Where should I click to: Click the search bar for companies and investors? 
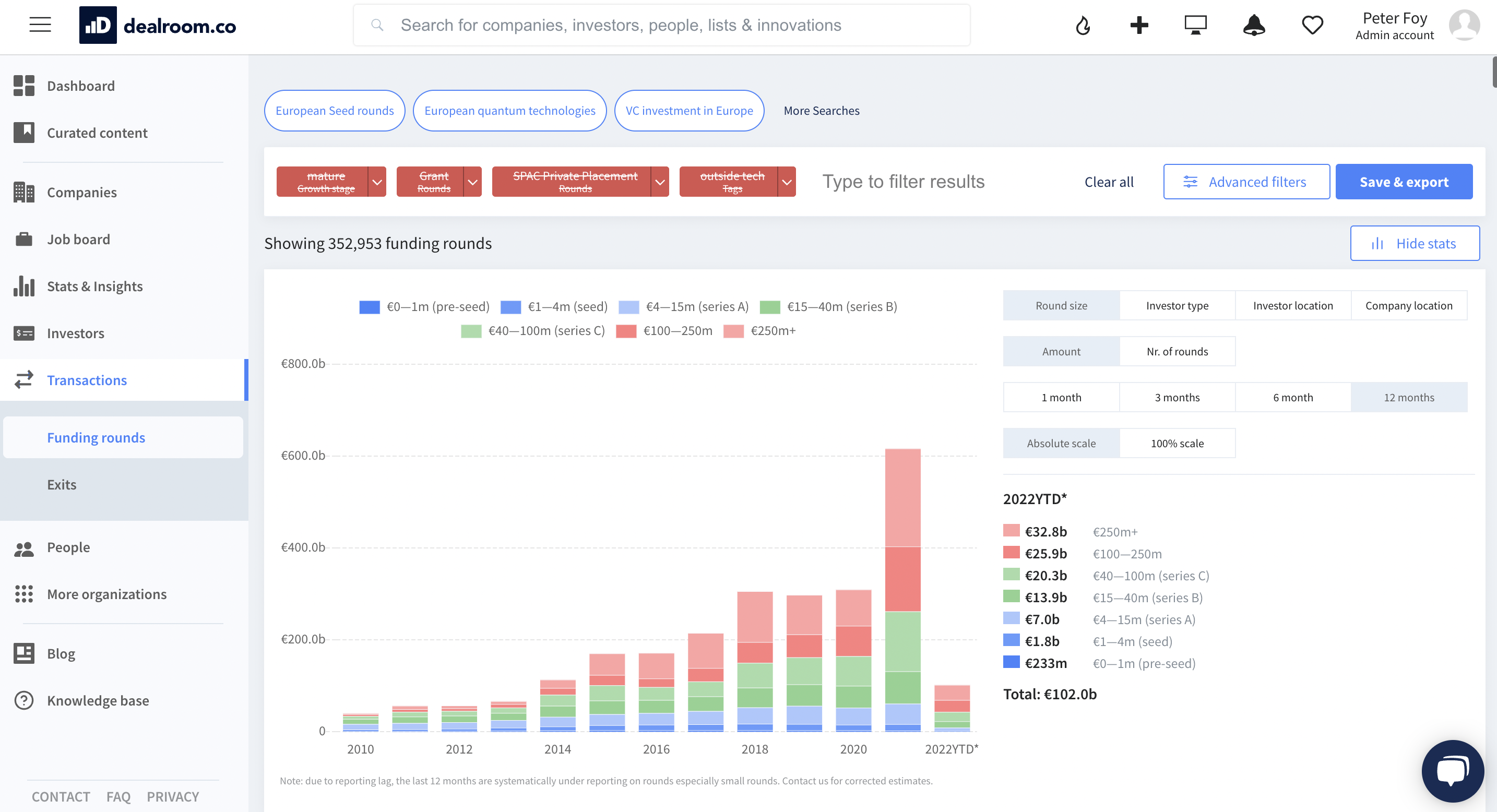click(661, 25)
